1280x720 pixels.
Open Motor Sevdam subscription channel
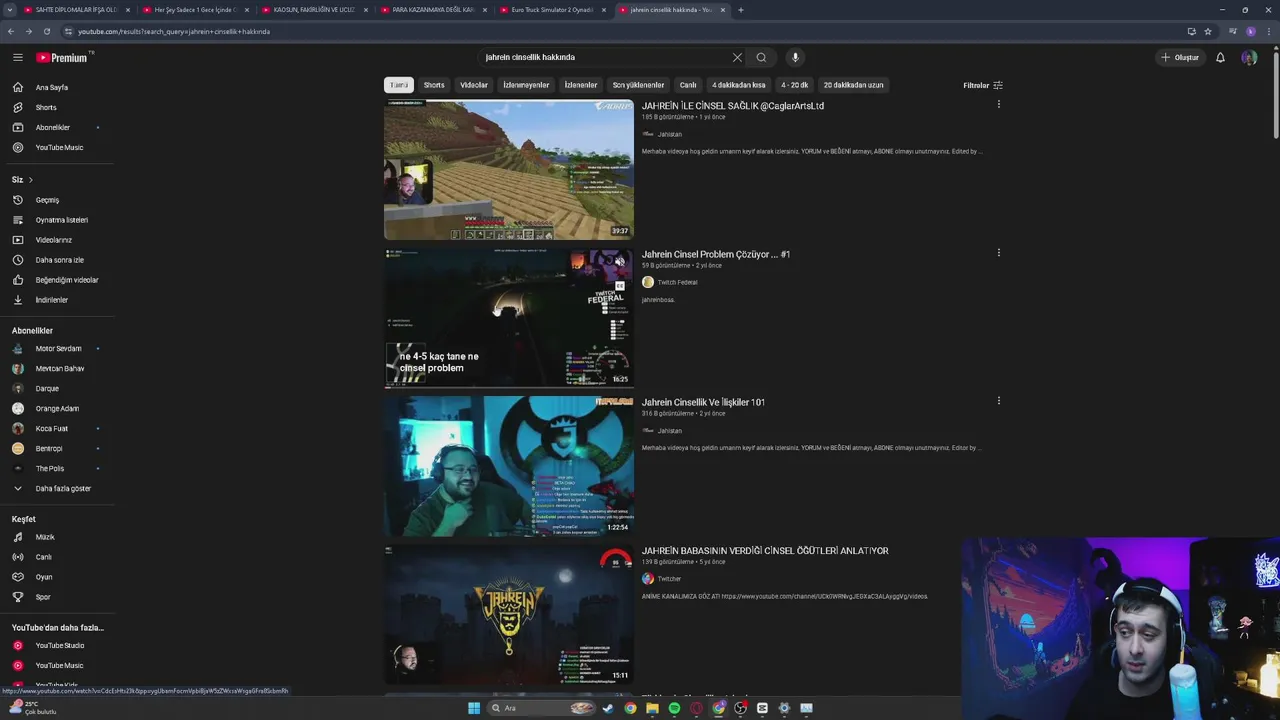57,348
